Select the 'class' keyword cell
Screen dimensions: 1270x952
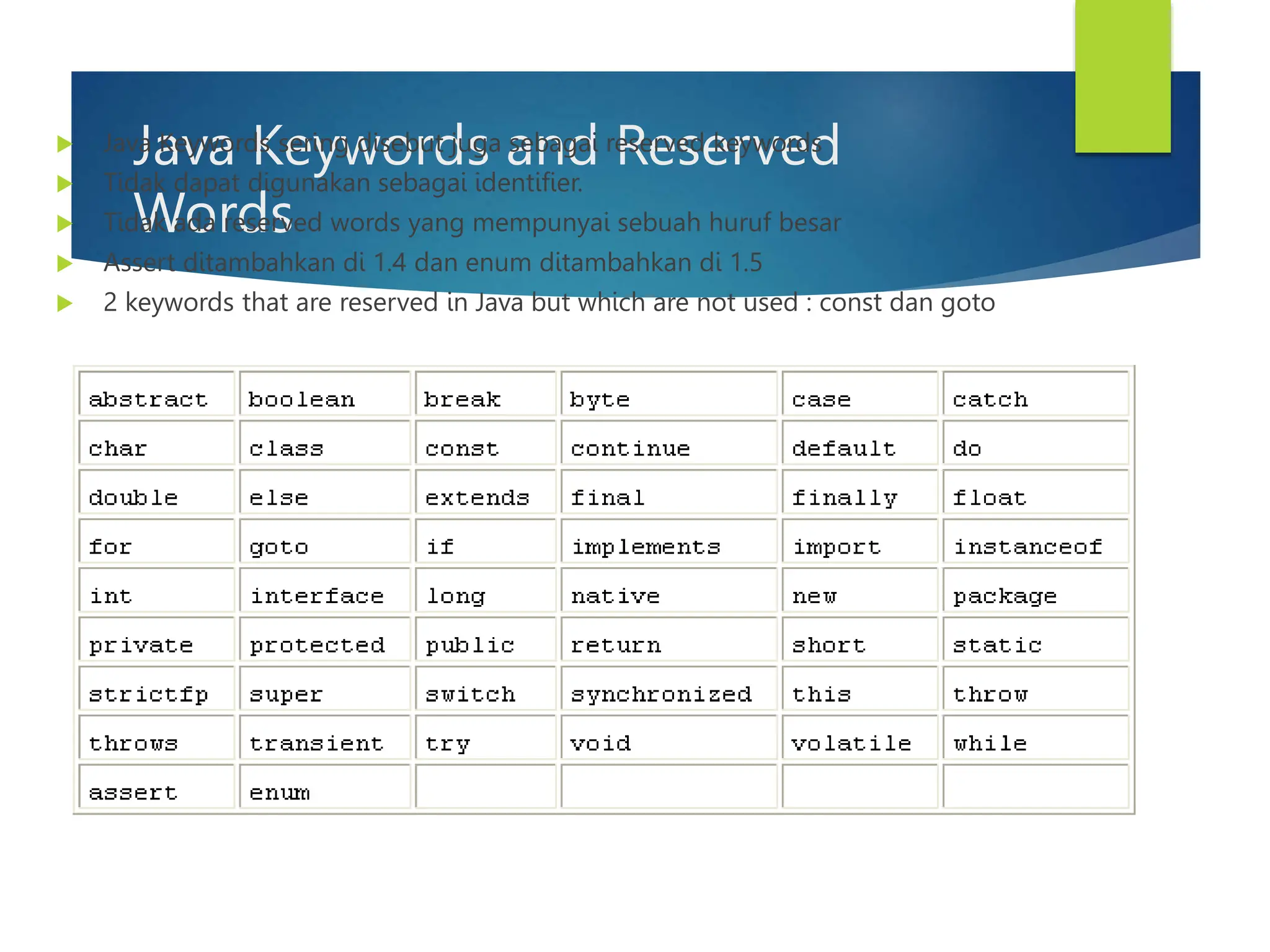[x=325, y=443]
